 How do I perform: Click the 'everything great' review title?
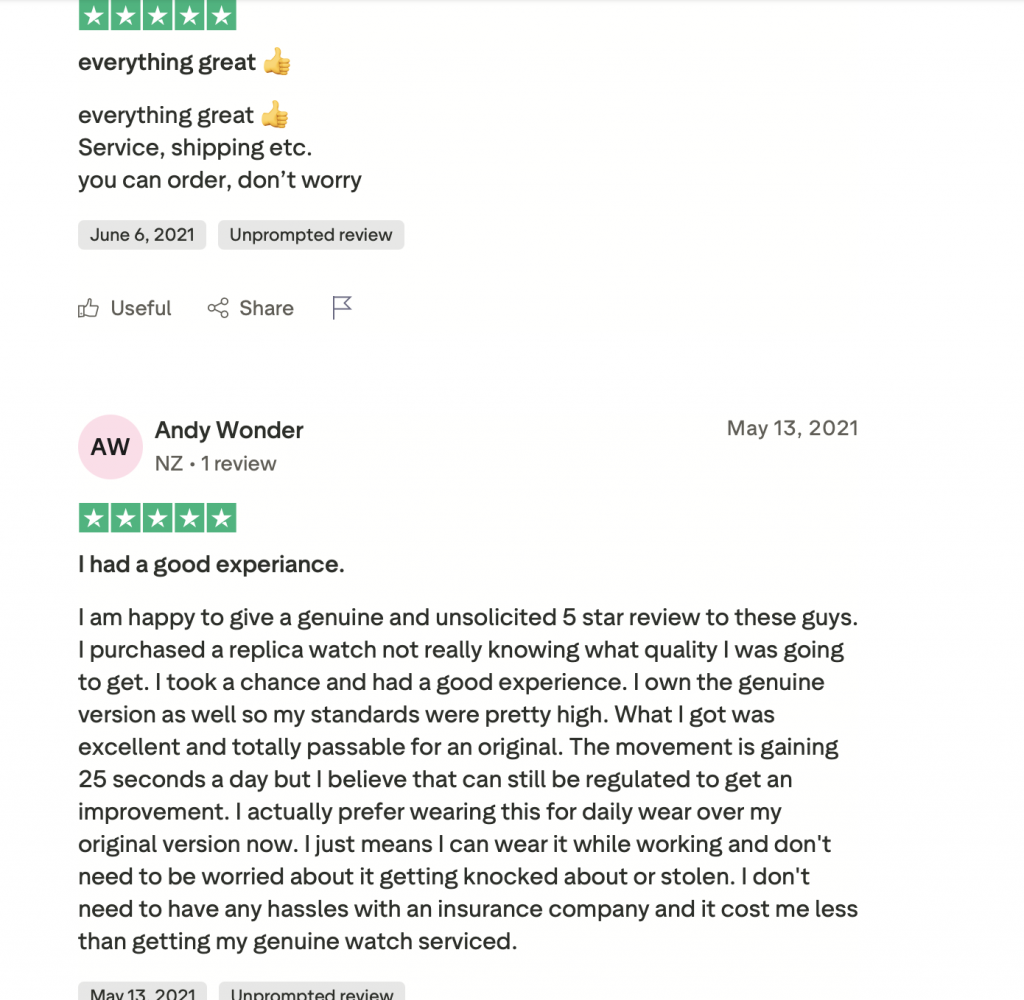167,62
